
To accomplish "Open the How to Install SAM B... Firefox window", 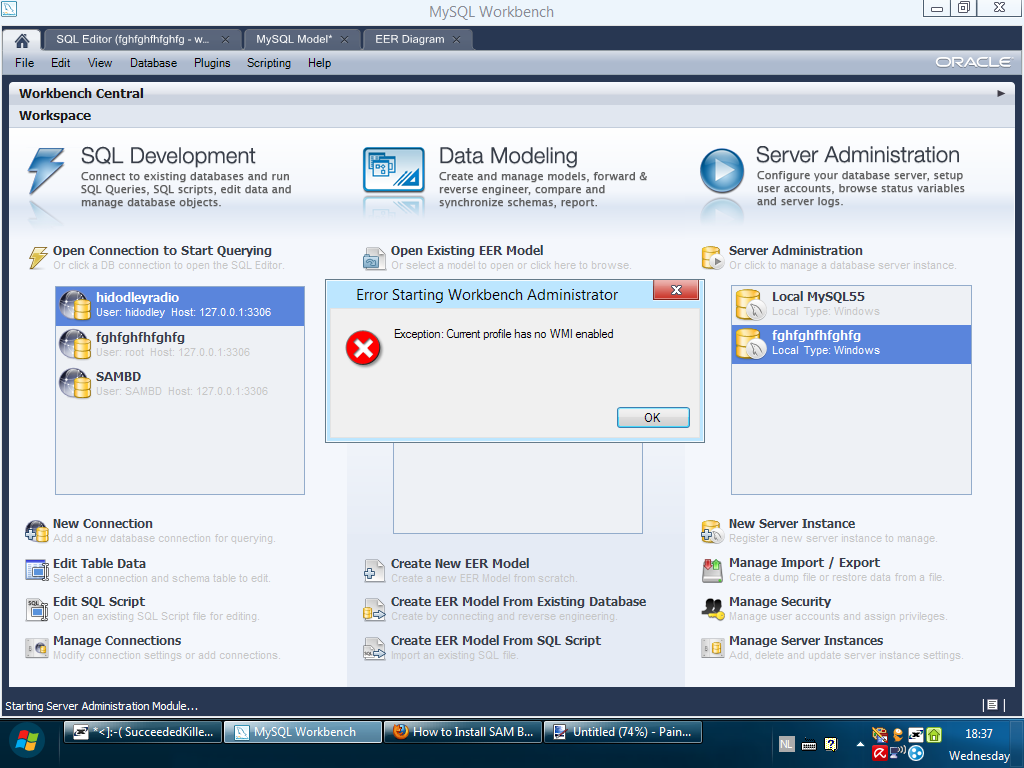I will [x=463, y=732].
